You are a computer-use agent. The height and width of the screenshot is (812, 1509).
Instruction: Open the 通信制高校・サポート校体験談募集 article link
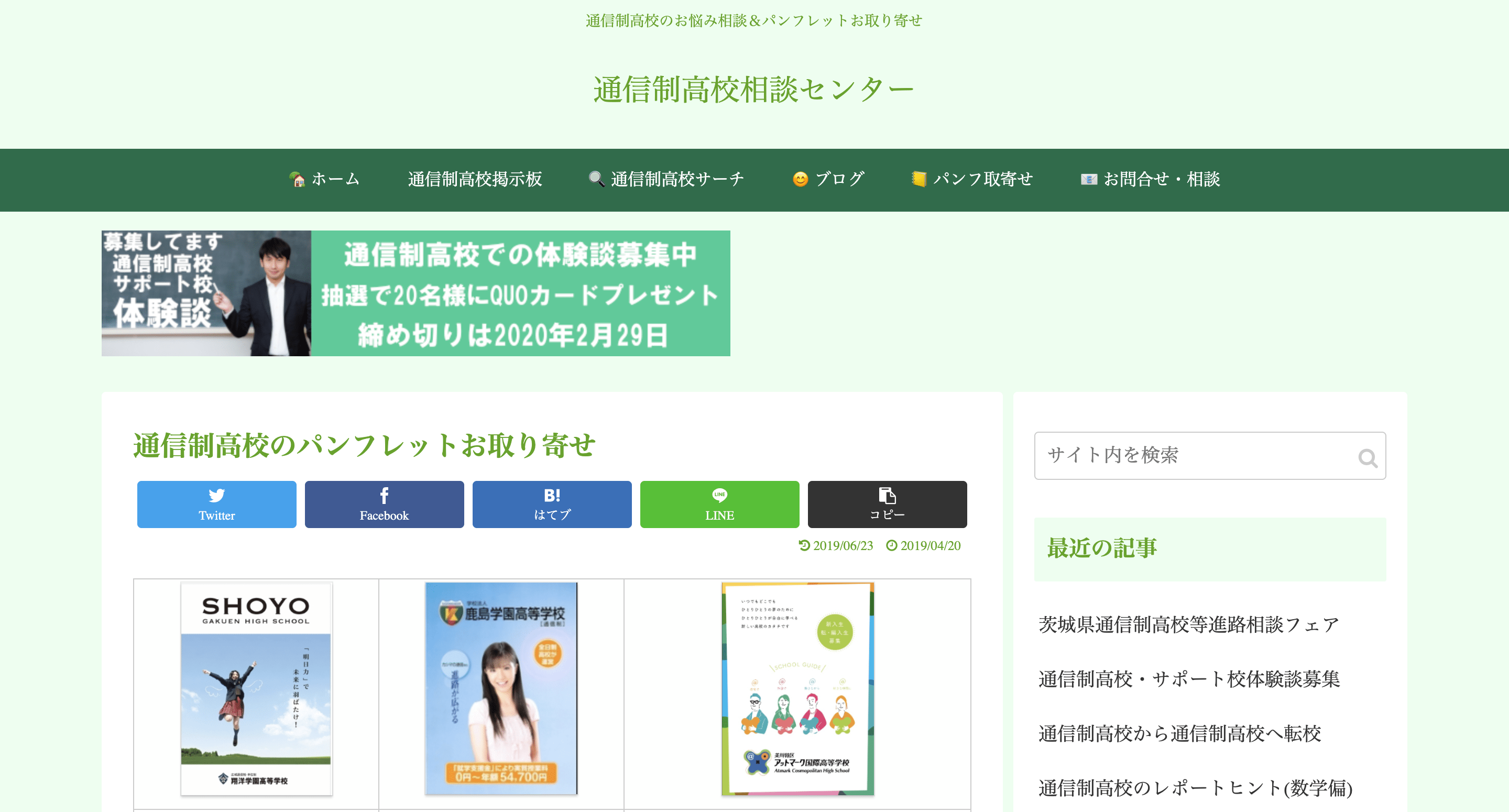[1188, 679]
